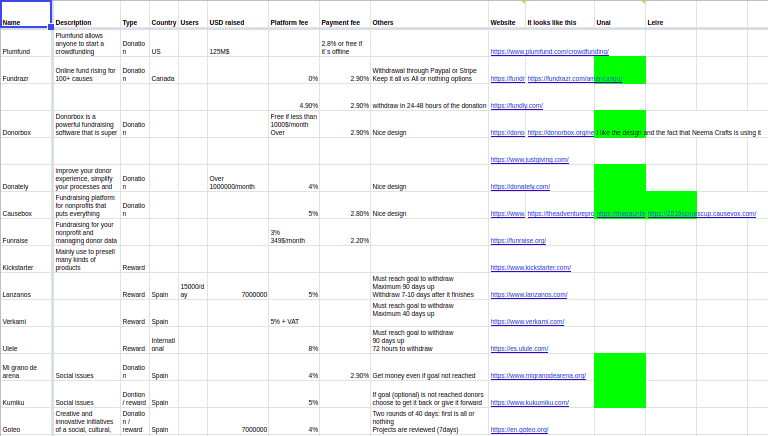Select the Lanzanos name cell
Viewport: 768px width, 436px height.
click(26, 286)
